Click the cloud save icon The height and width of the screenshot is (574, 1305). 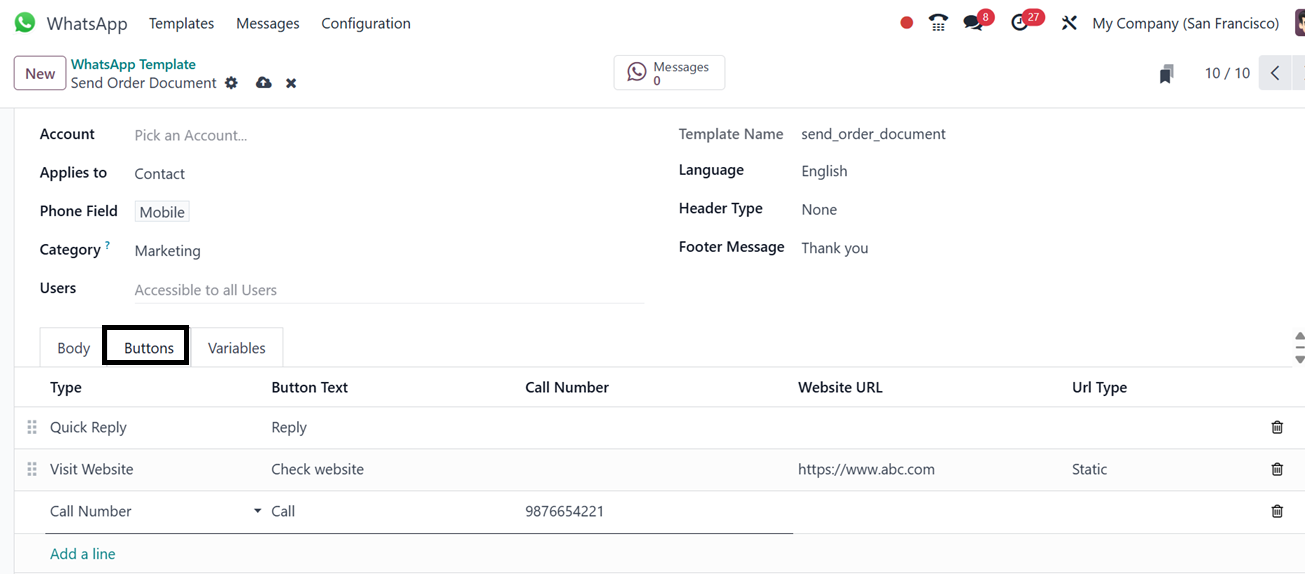(x=264, y=83)
